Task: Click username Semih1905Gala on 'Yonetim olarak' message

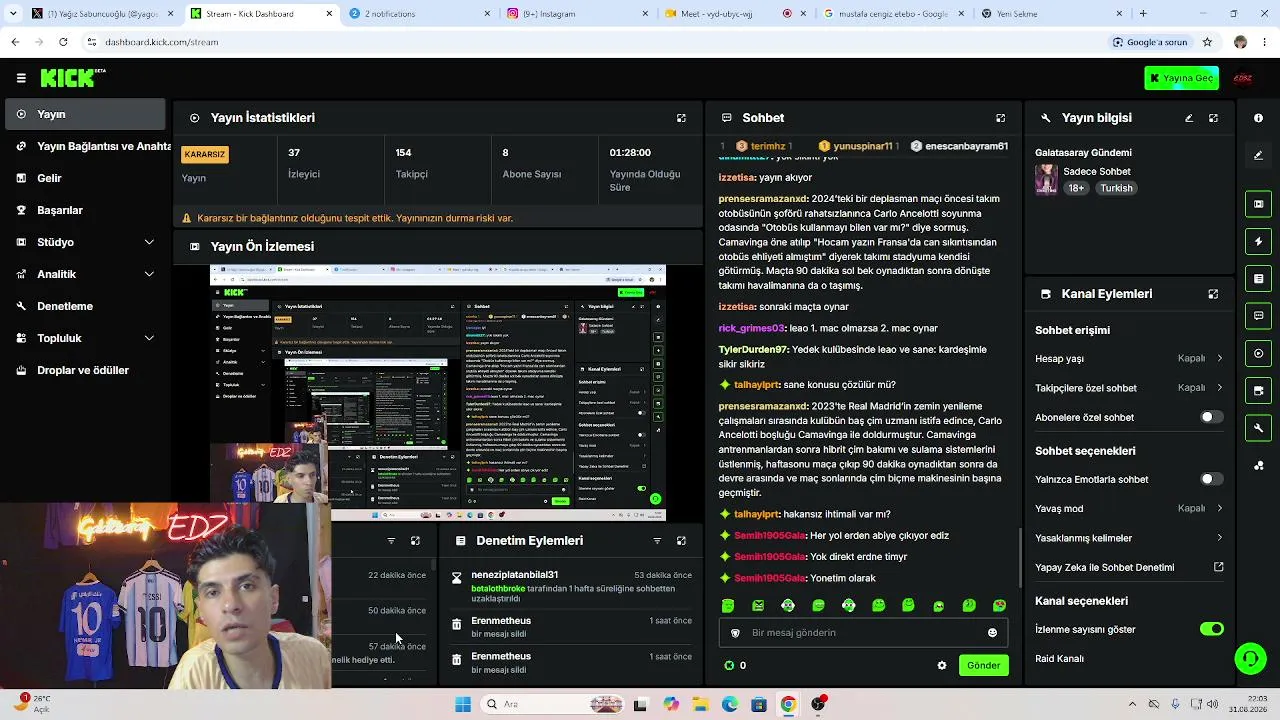Action: 769,578
